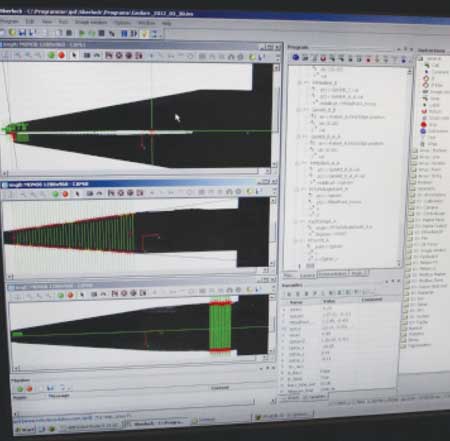This screenshot has width=450, height=441.
Task: Click the red circle button in bottom image window toolbar
Action: click(x=70, y=295)
